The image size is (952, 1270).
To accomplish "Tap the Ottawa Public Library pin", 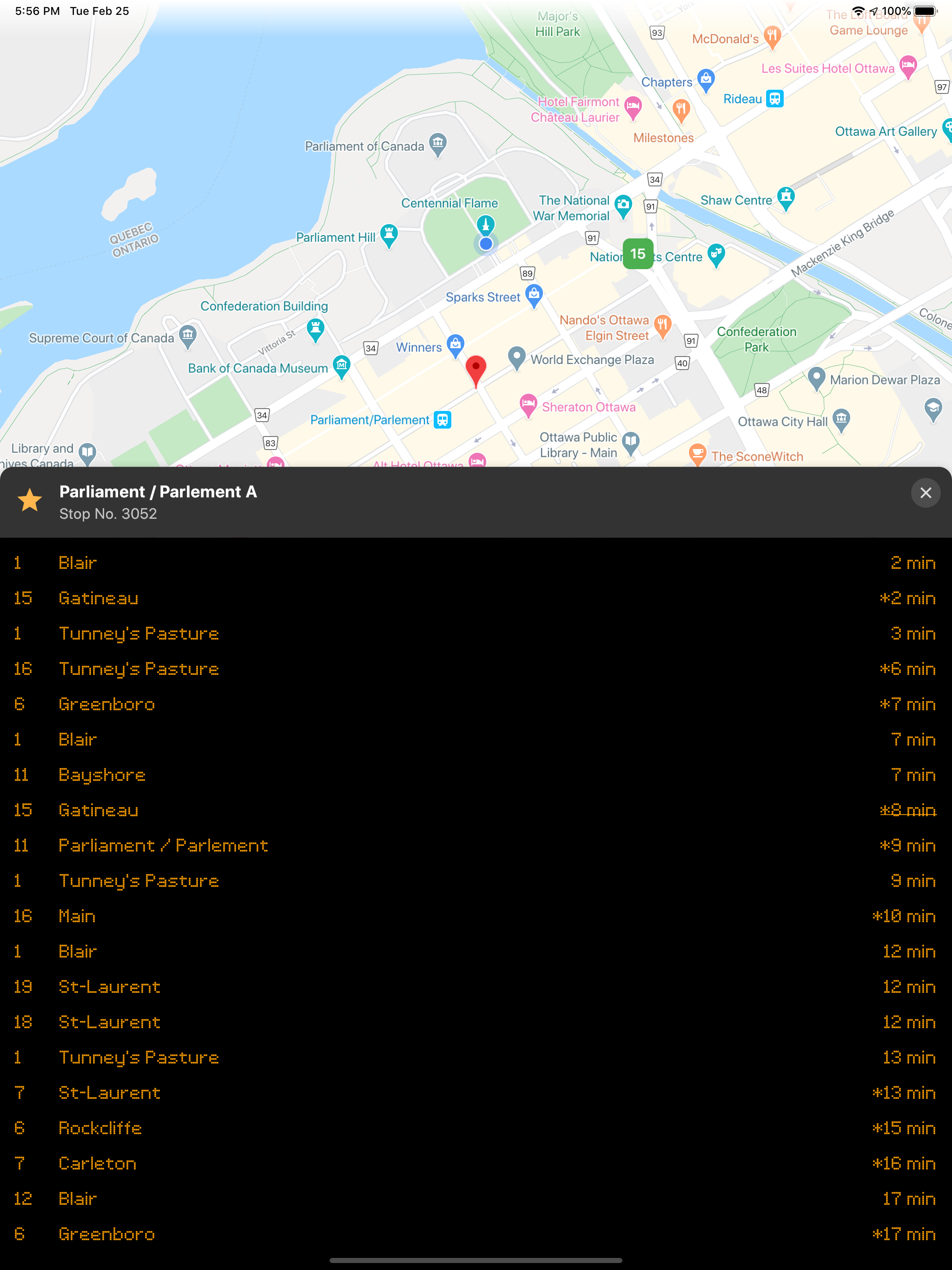I will click(x=630, y=444).
